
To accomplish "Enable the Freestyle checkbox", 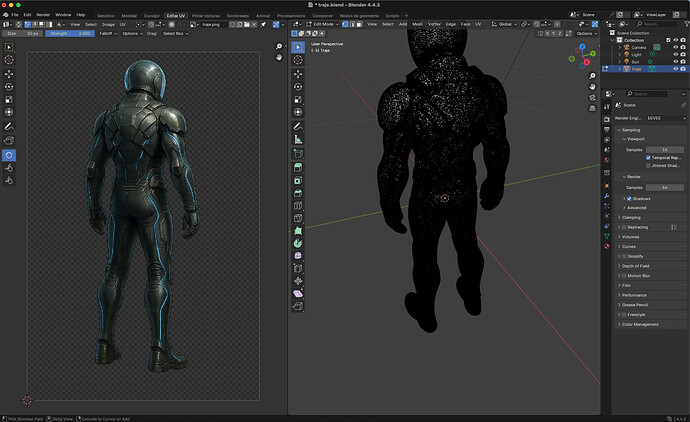I will tap(624, 314).
